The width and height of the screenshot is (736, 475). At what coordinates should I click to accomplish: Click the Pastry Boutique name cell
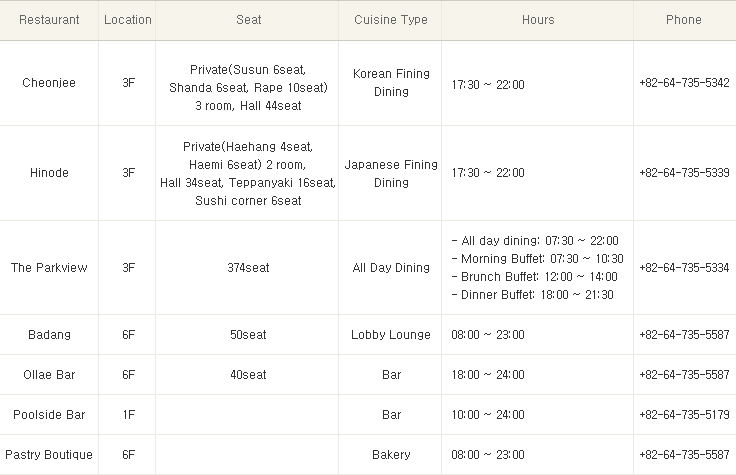(49, 455)
